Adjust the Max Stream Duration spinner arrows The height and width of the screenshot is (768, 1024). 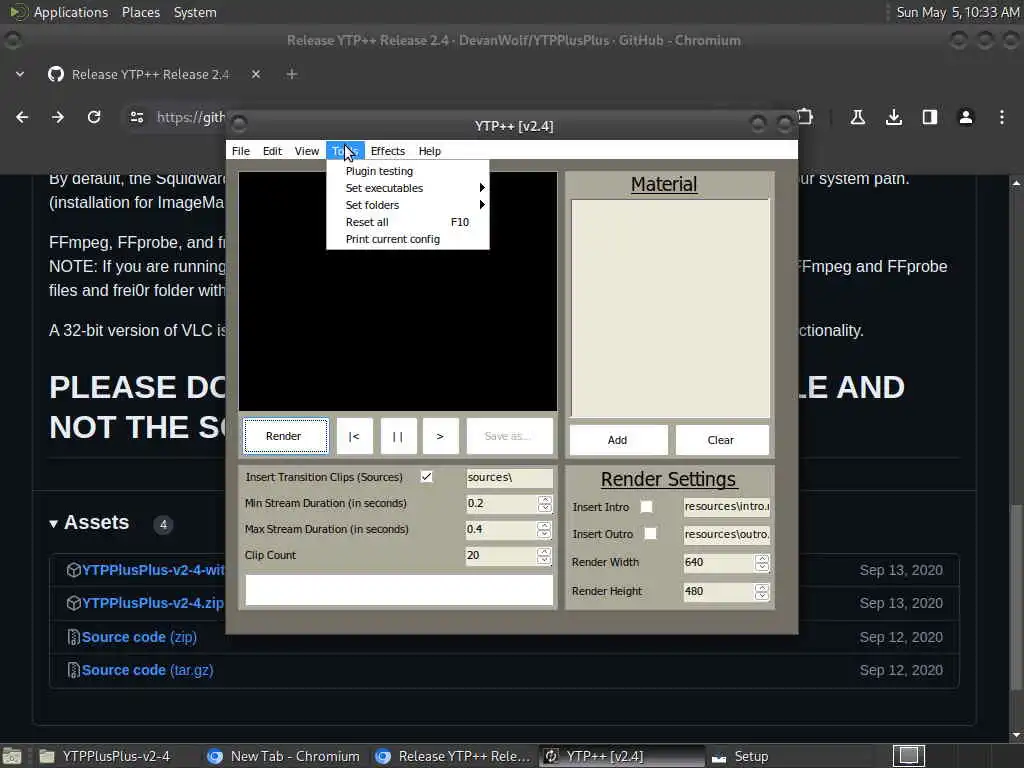tap(545, 530)
